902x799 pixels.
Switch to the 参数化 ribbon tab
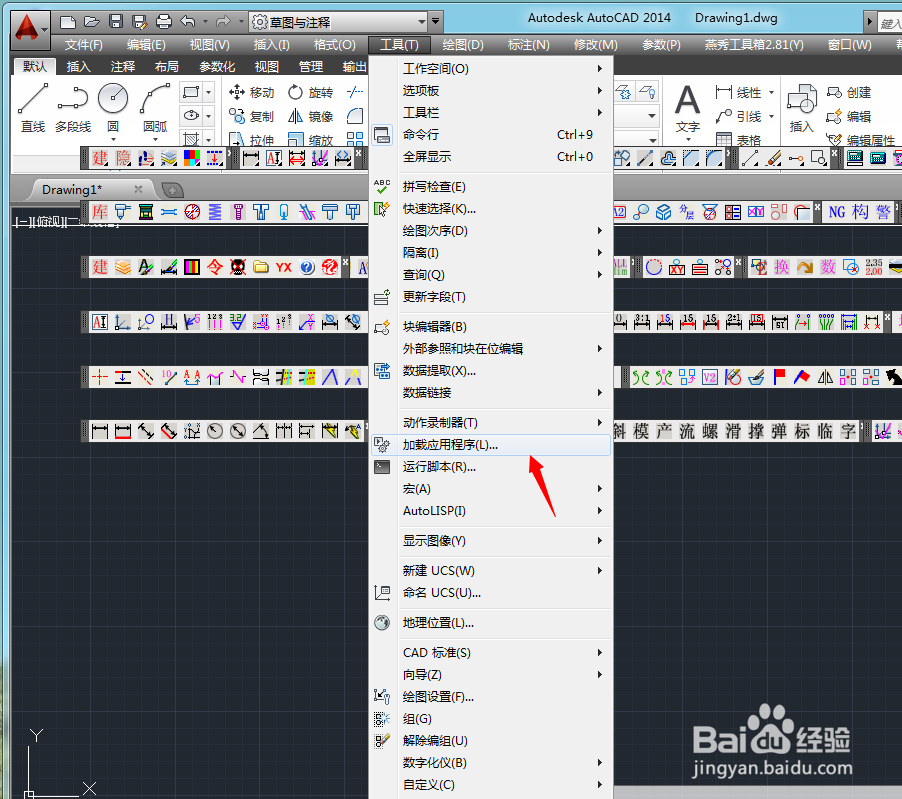[x=217, y=67]
